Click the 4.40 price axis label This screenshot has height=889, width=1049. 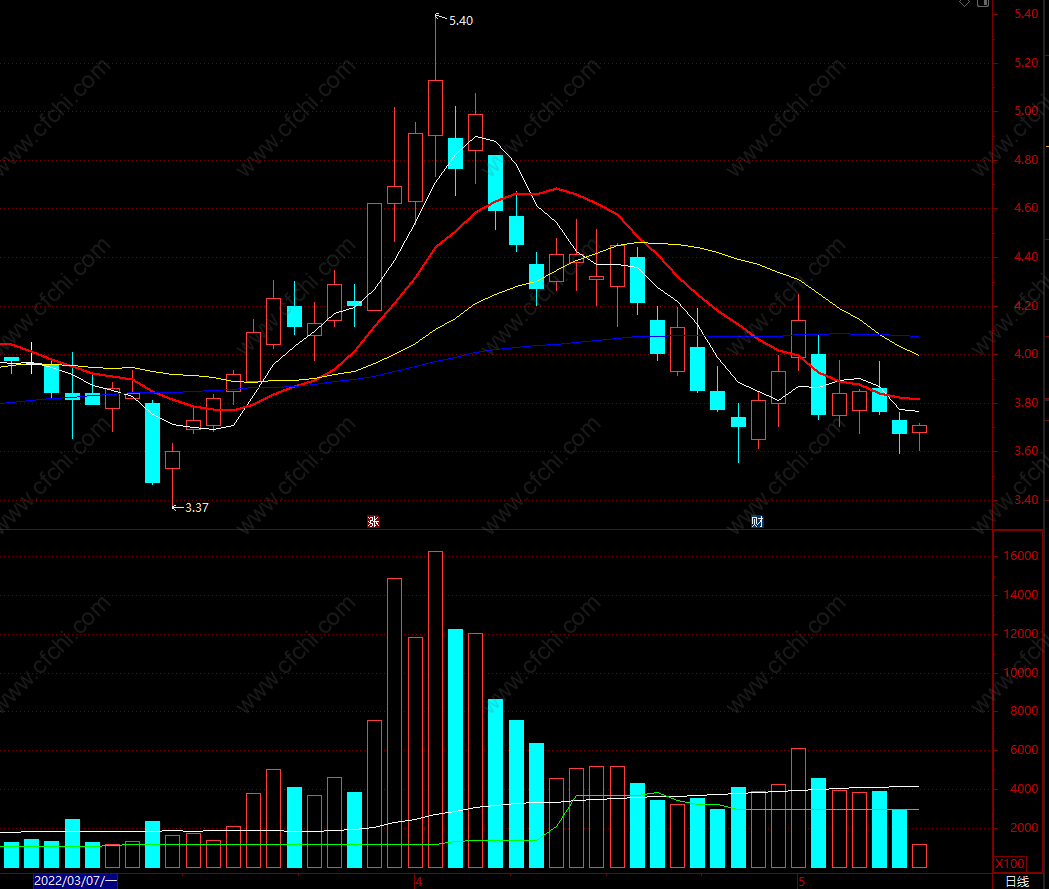[x=1026, y=257]
